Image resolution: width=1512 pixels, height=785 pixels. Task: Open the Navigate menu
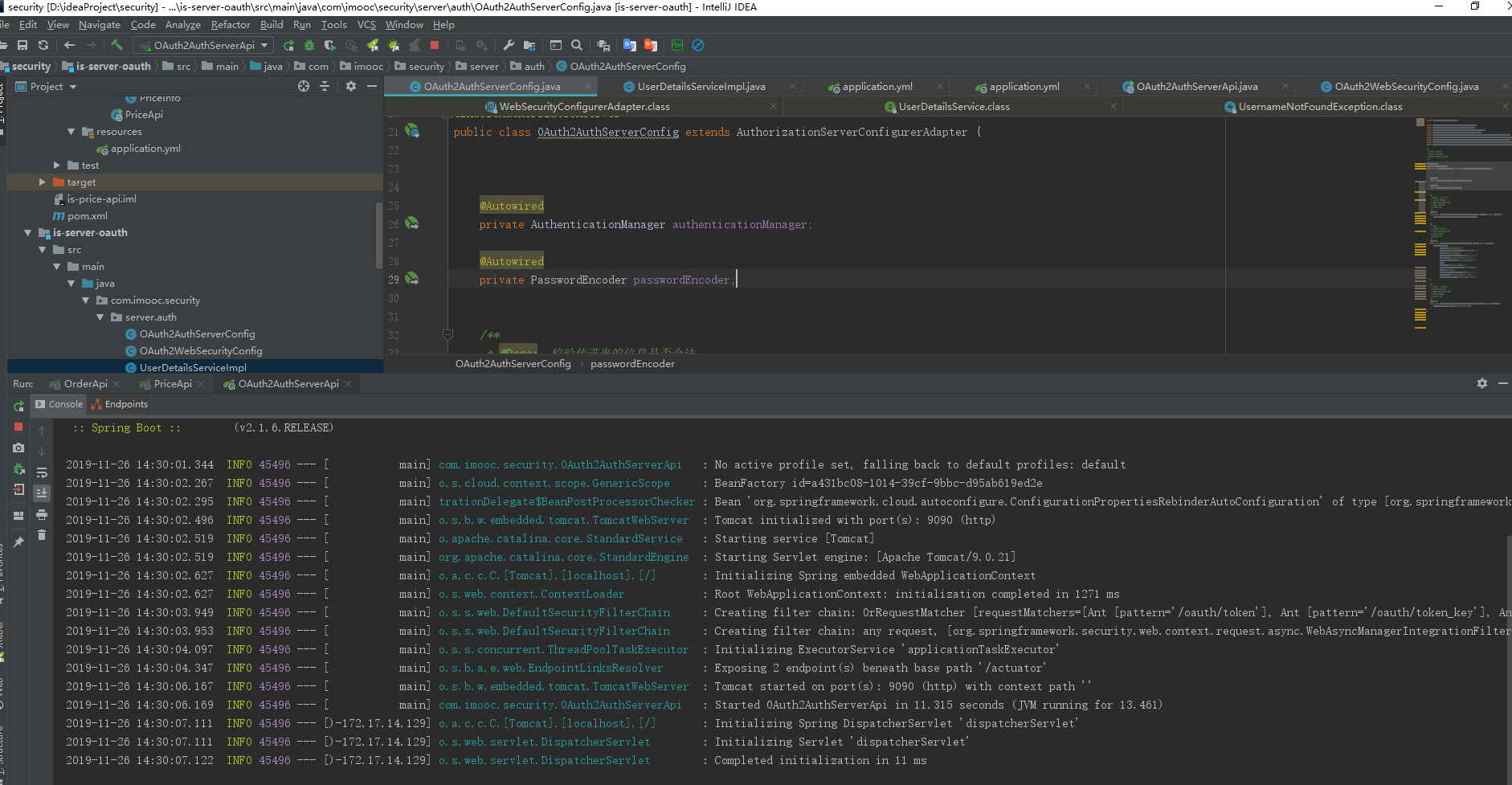click(99, 25)
